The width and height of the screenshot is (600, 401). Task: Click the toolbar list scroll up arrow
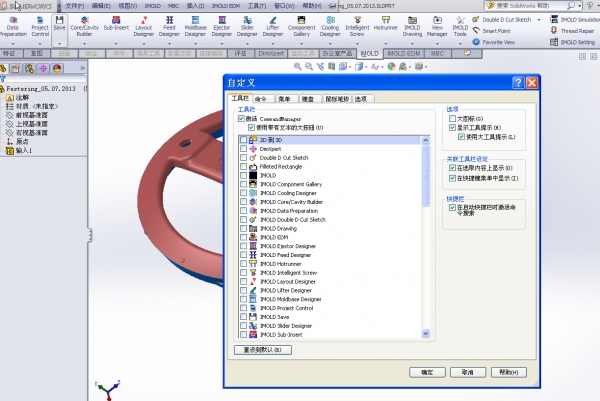click(x=426, y=140)
